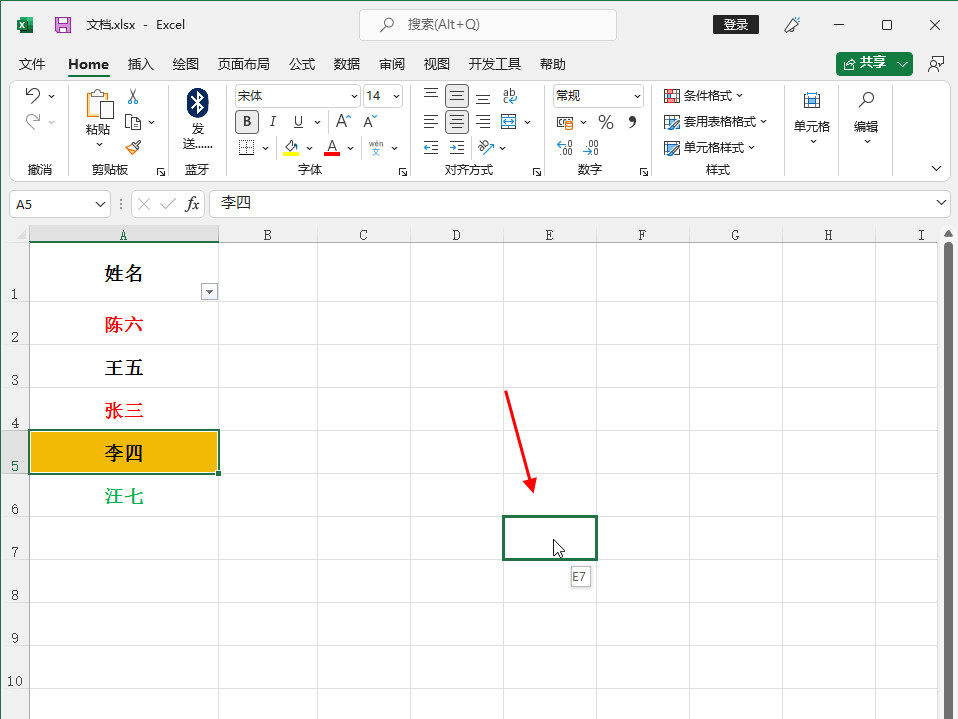The width and height of the screenshot is (958, 719).
Task: Switch to 页面布局 tab
Action: (243, 64)
